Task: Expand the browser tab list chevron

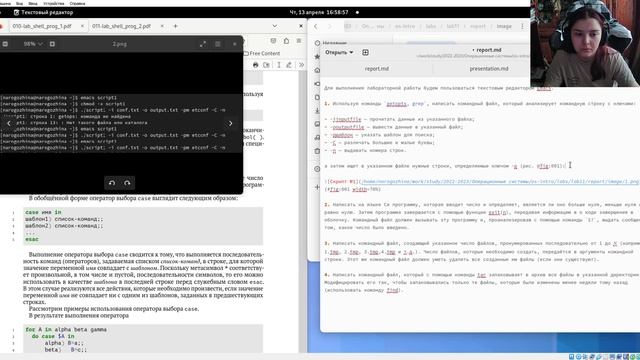Action: click(275, 26)
